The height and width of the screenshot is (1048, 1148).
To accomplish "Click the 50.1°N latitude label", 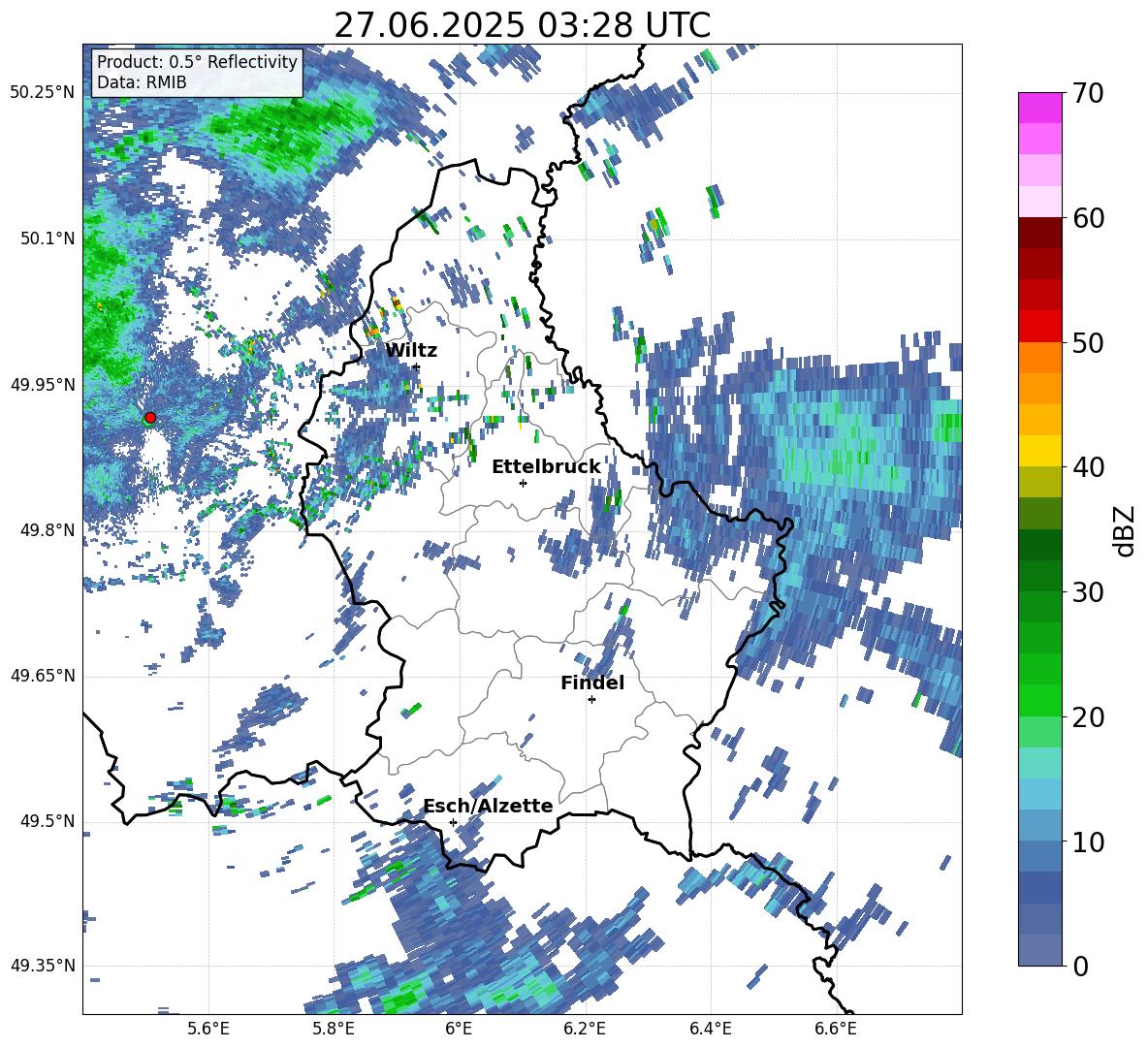I will point(48,238).
